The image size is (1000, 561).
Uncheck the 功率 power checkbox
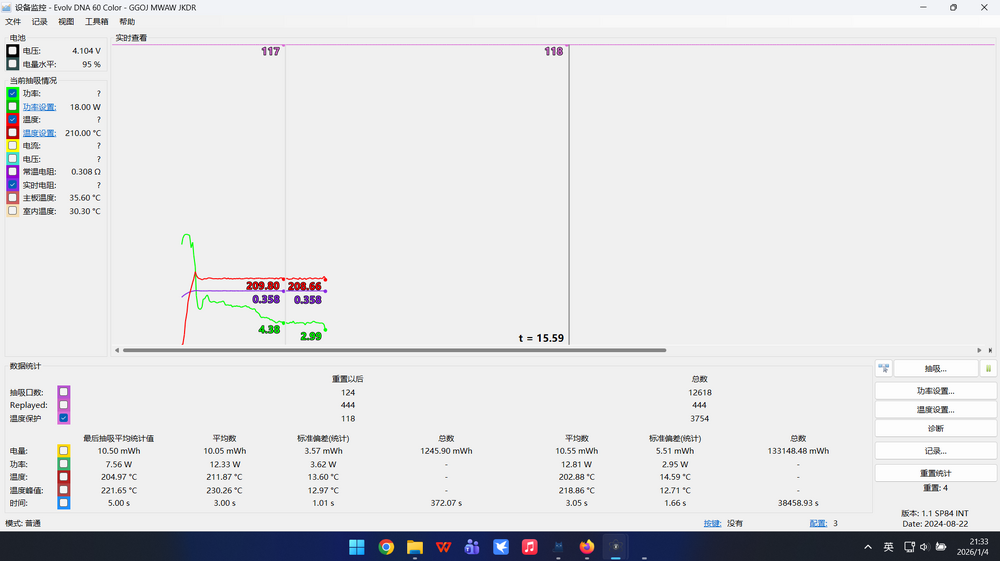[13, 94]
